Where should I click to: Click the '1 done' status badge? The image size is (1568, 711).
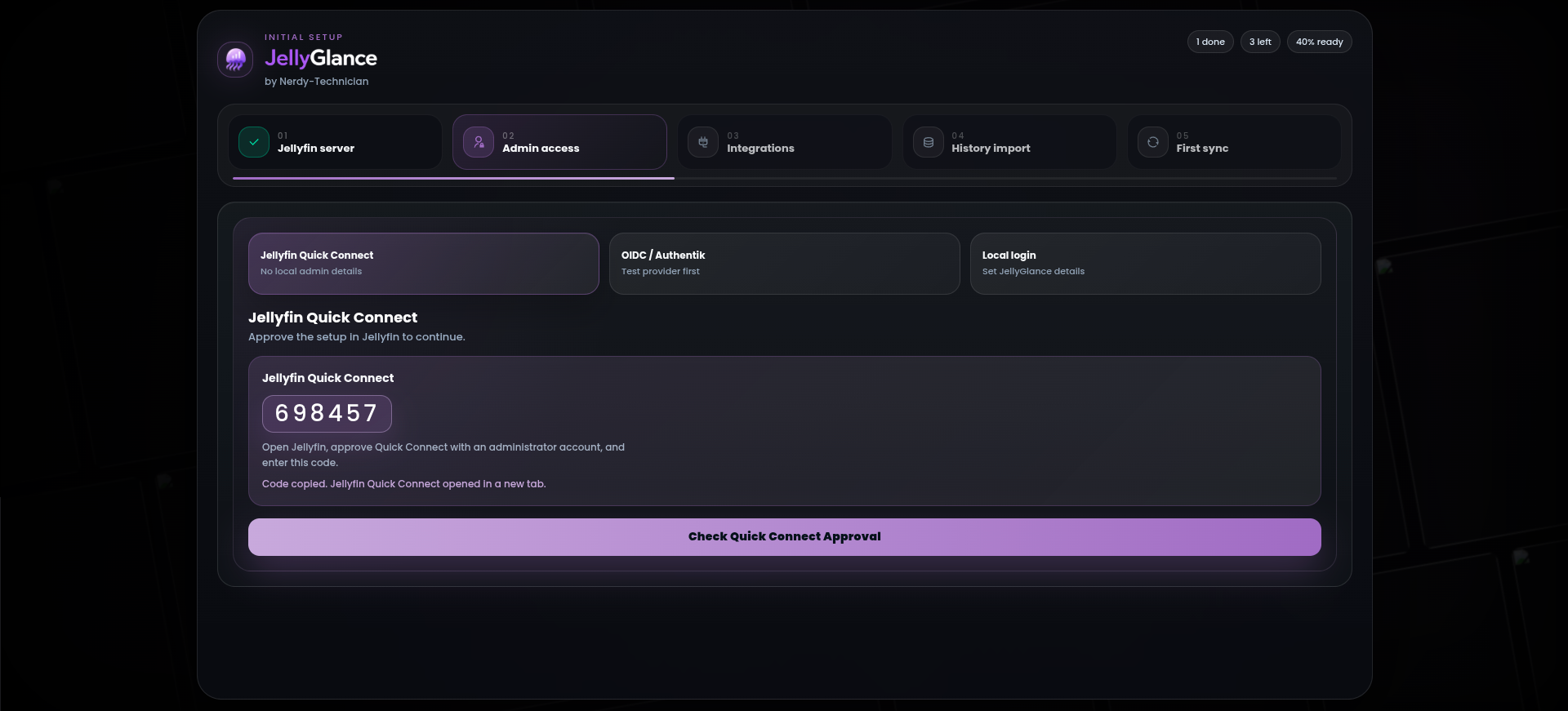tap(1210, 42)
